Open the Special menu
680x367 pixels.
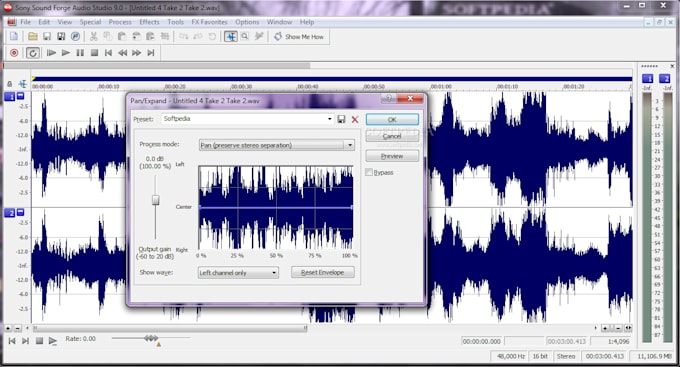[90, 22]
